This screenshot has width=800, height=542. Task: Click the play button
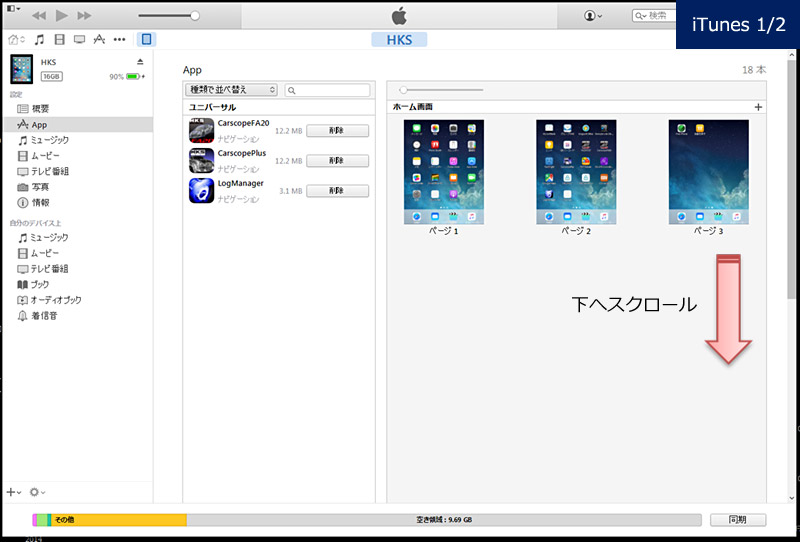[62, 15]
